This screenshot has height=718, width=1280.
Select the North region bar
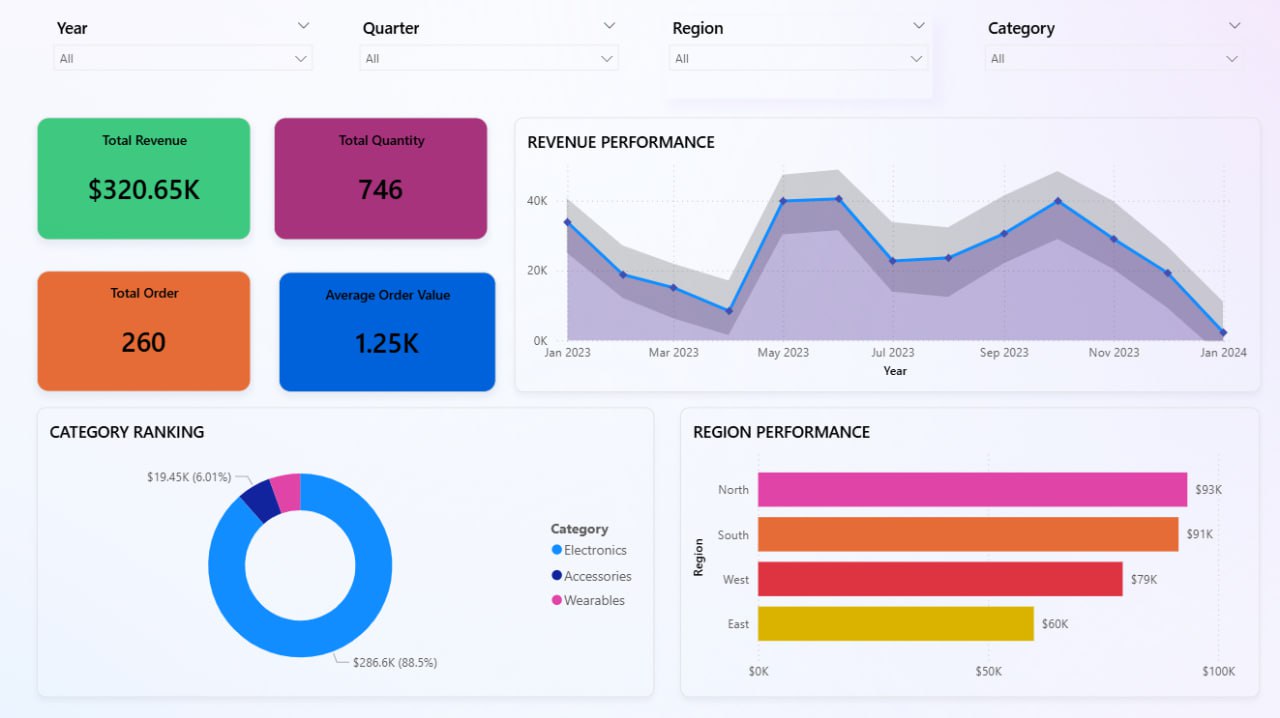pos(971,490)
